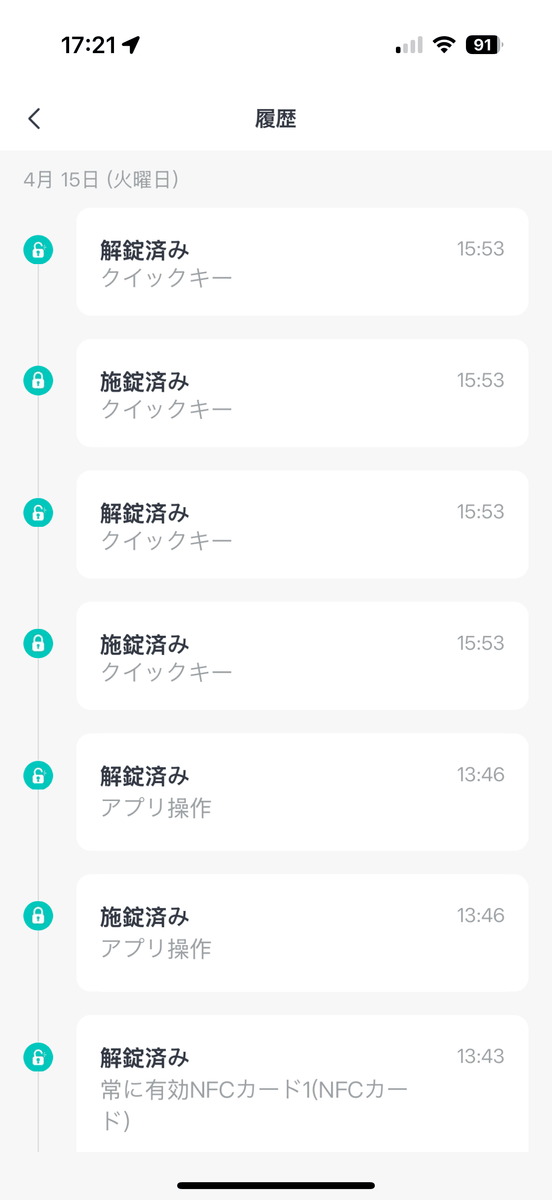
Task: Select the 施錠済み アプリ操作 card at 13:46
Action: (302, 933)
